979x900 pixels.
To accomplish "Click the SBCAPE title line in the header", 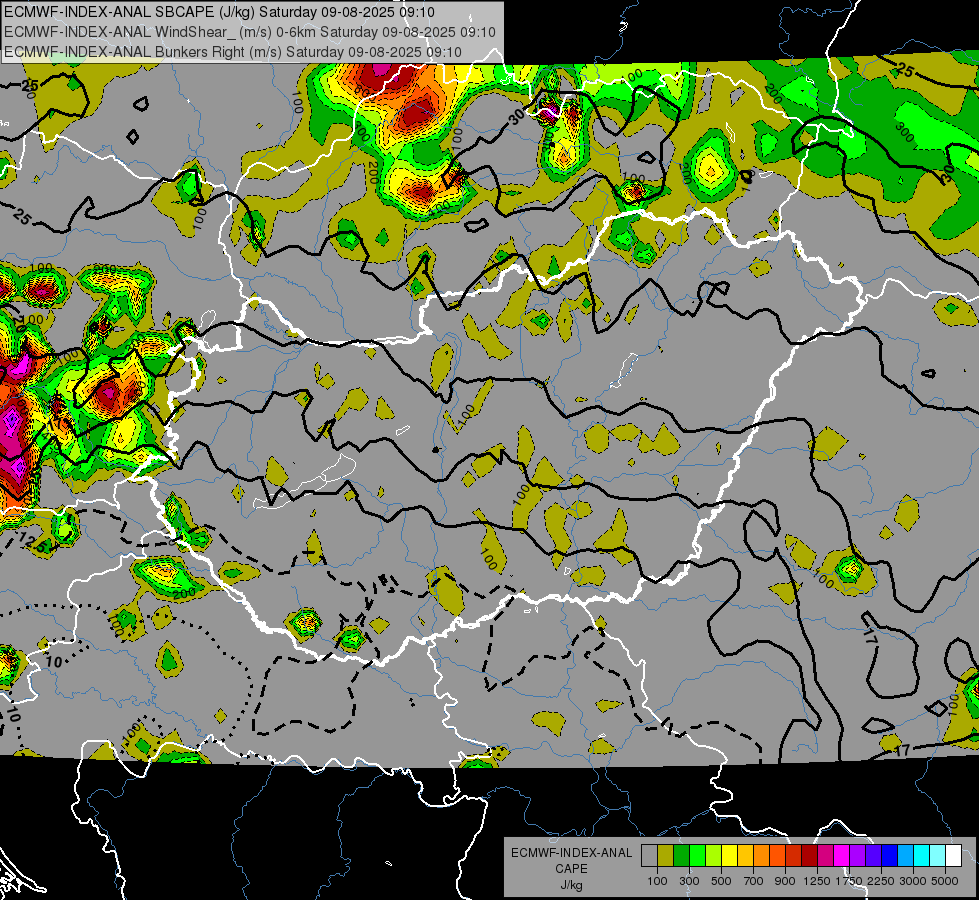I will (219, 12).
